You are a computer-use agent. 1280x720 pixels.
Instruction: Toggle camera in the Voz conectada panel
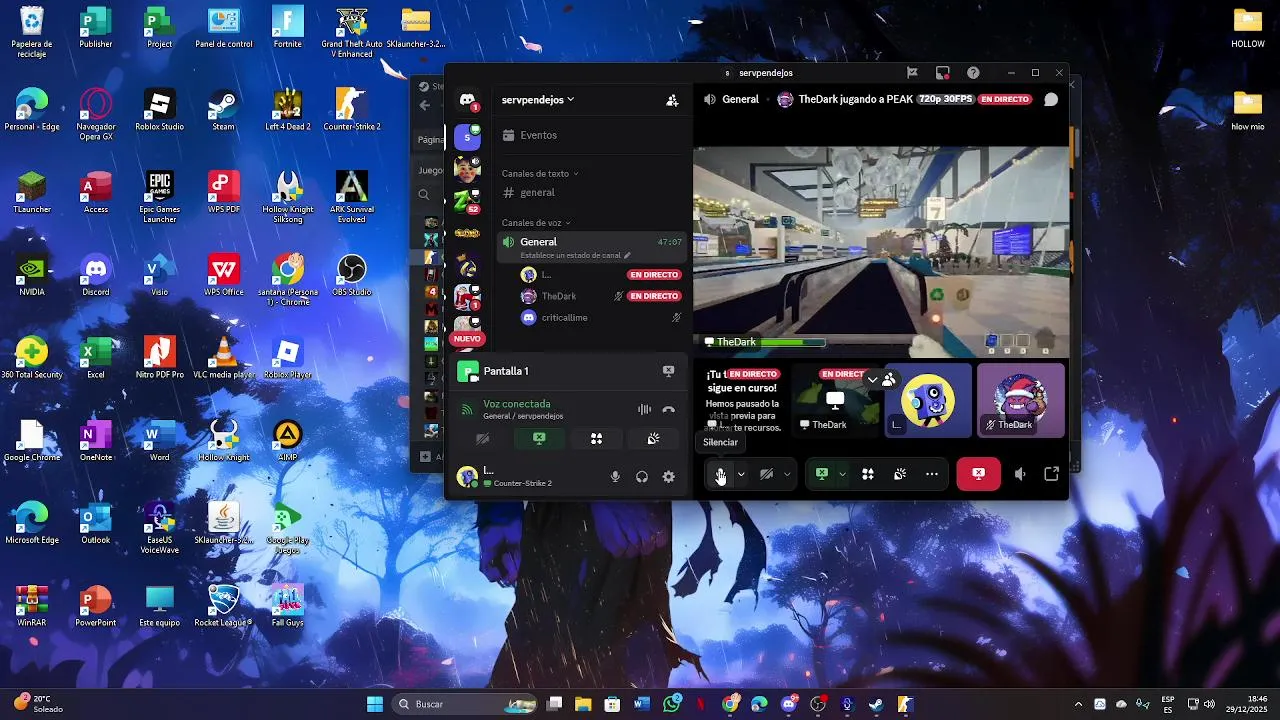[x=482, y=438]
